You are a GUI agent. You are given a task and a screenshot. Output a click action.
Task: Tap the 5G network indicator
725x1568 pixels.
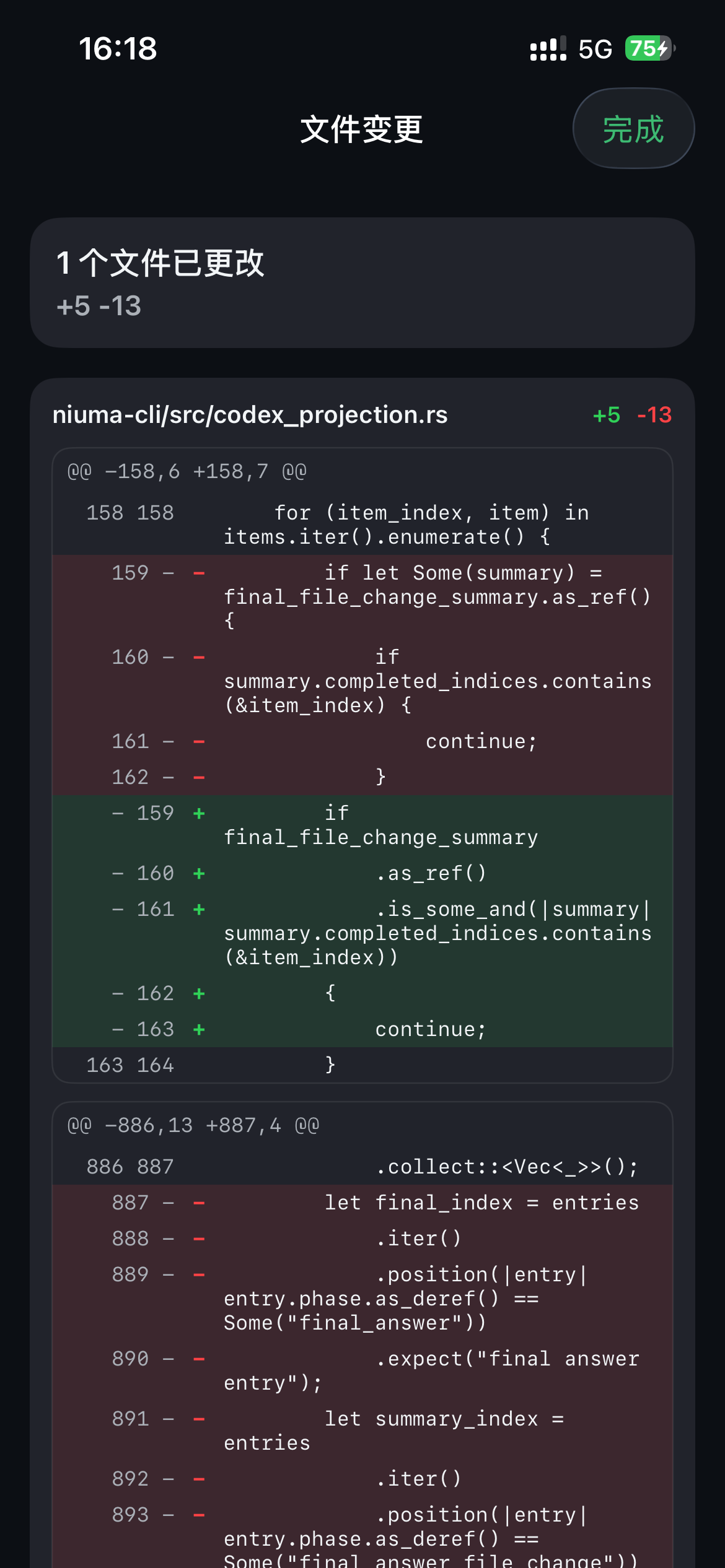pyautogui.click(x=595, y=49)
